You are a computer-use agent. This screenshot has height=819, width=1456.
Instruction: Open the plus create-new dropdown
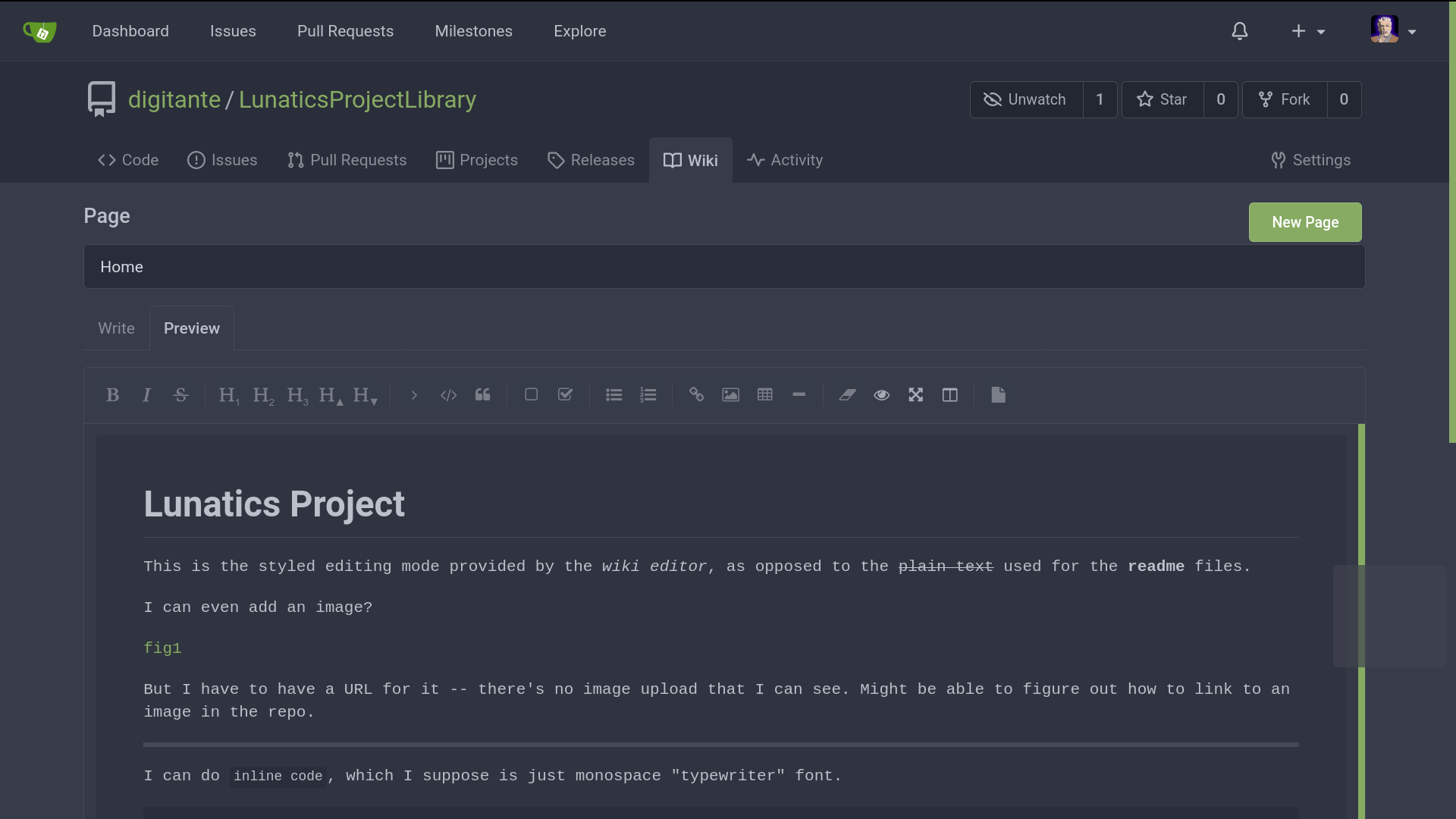coord(1307,31)
